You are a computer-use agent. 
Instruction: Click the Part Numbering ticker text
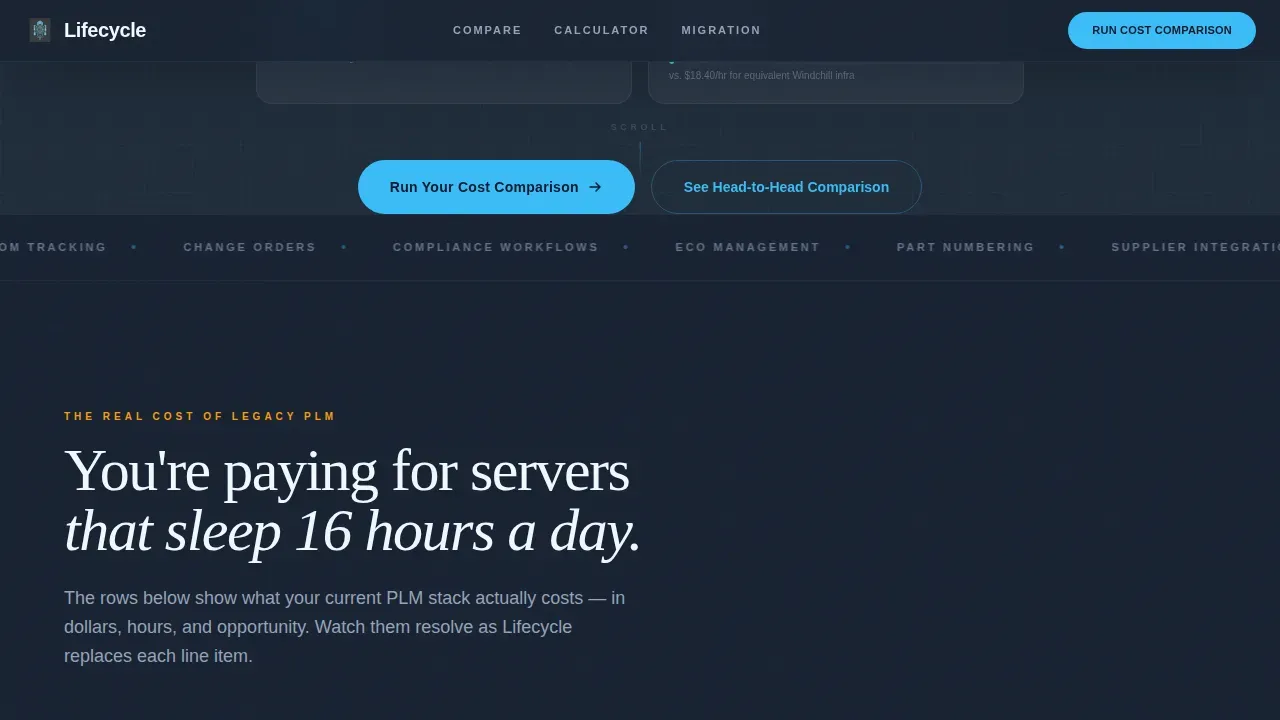click(966, 247)
